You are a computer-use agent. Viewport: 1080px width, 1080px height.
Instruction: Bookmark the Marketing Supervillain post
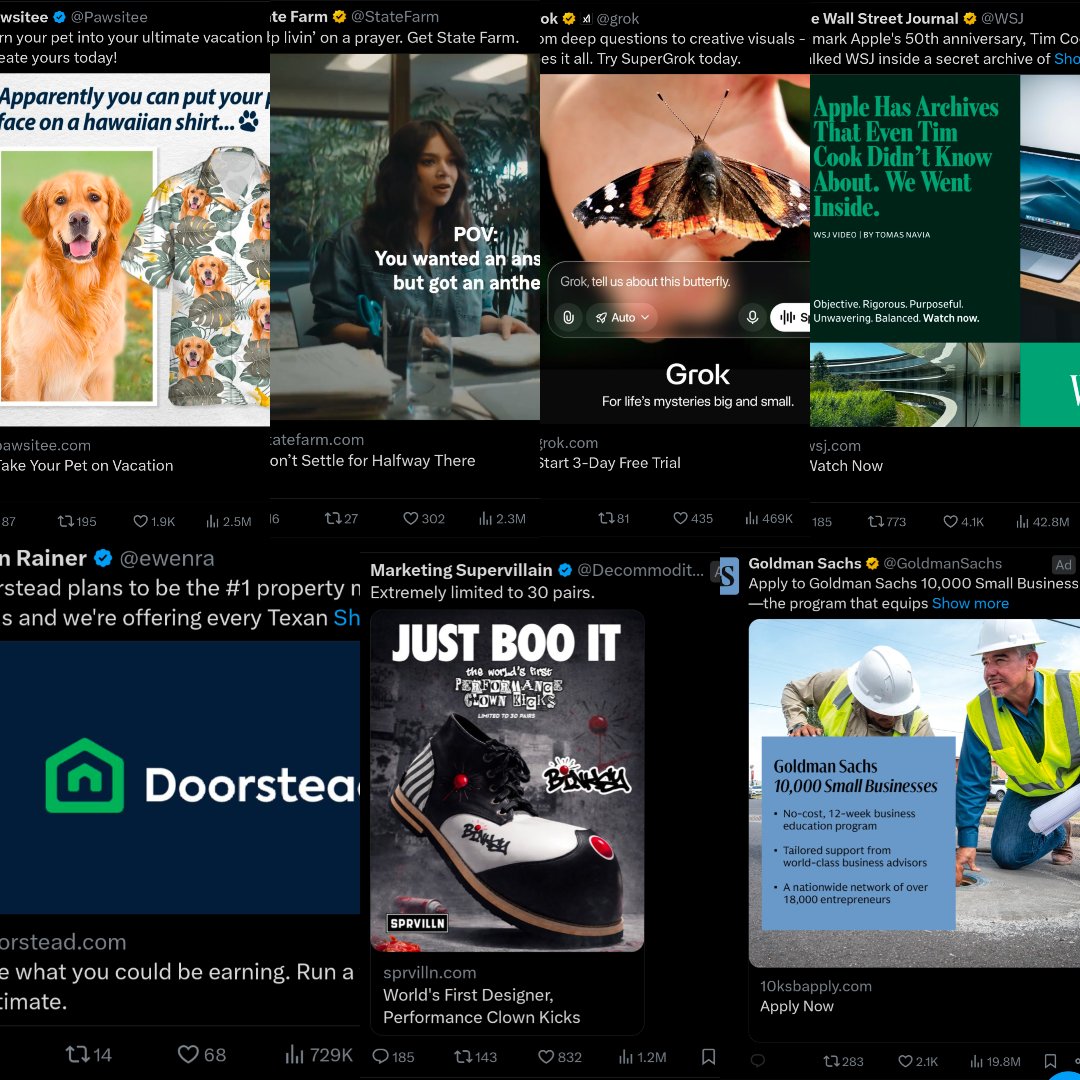pyautogui.click(x=708, y=1057)
